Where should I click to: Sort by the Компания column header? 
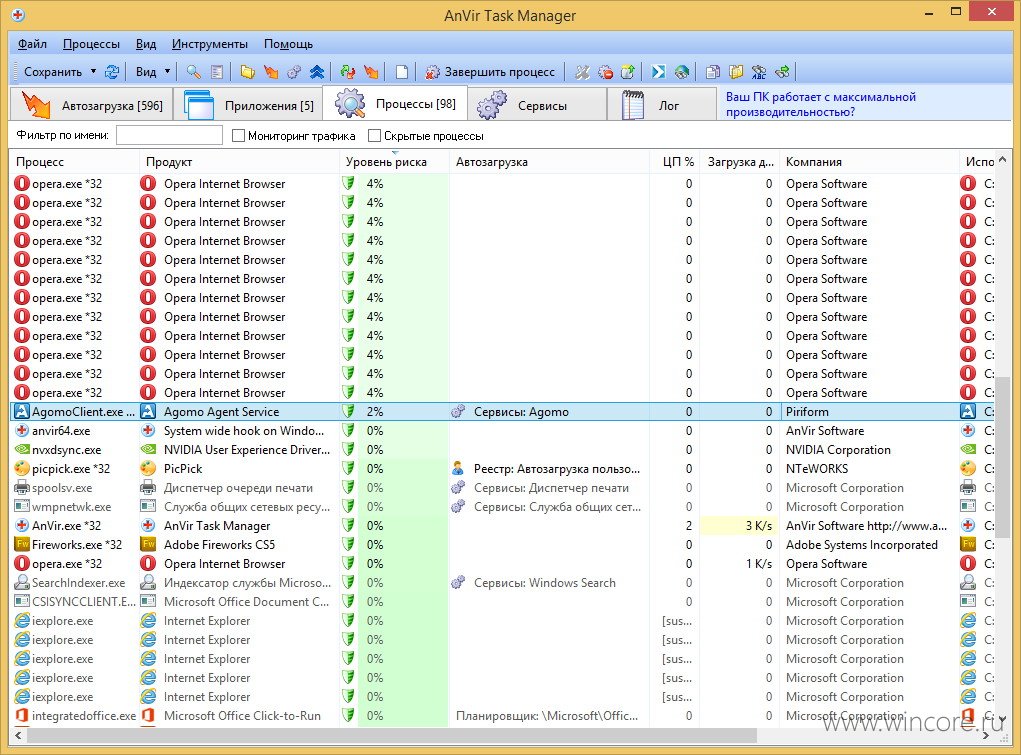pos(869,162)
